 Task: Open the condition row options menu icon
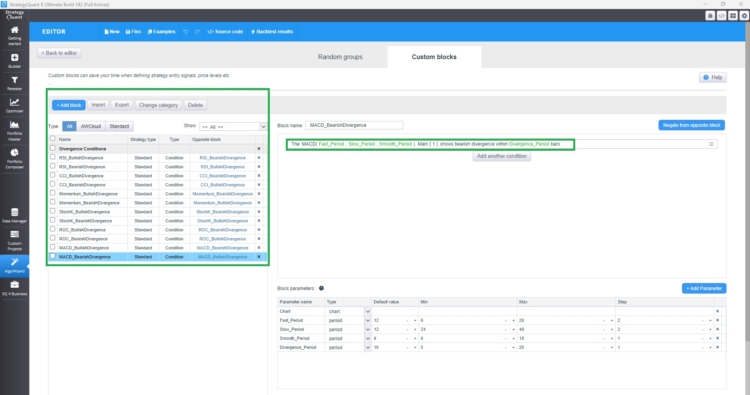click(711, 144)
